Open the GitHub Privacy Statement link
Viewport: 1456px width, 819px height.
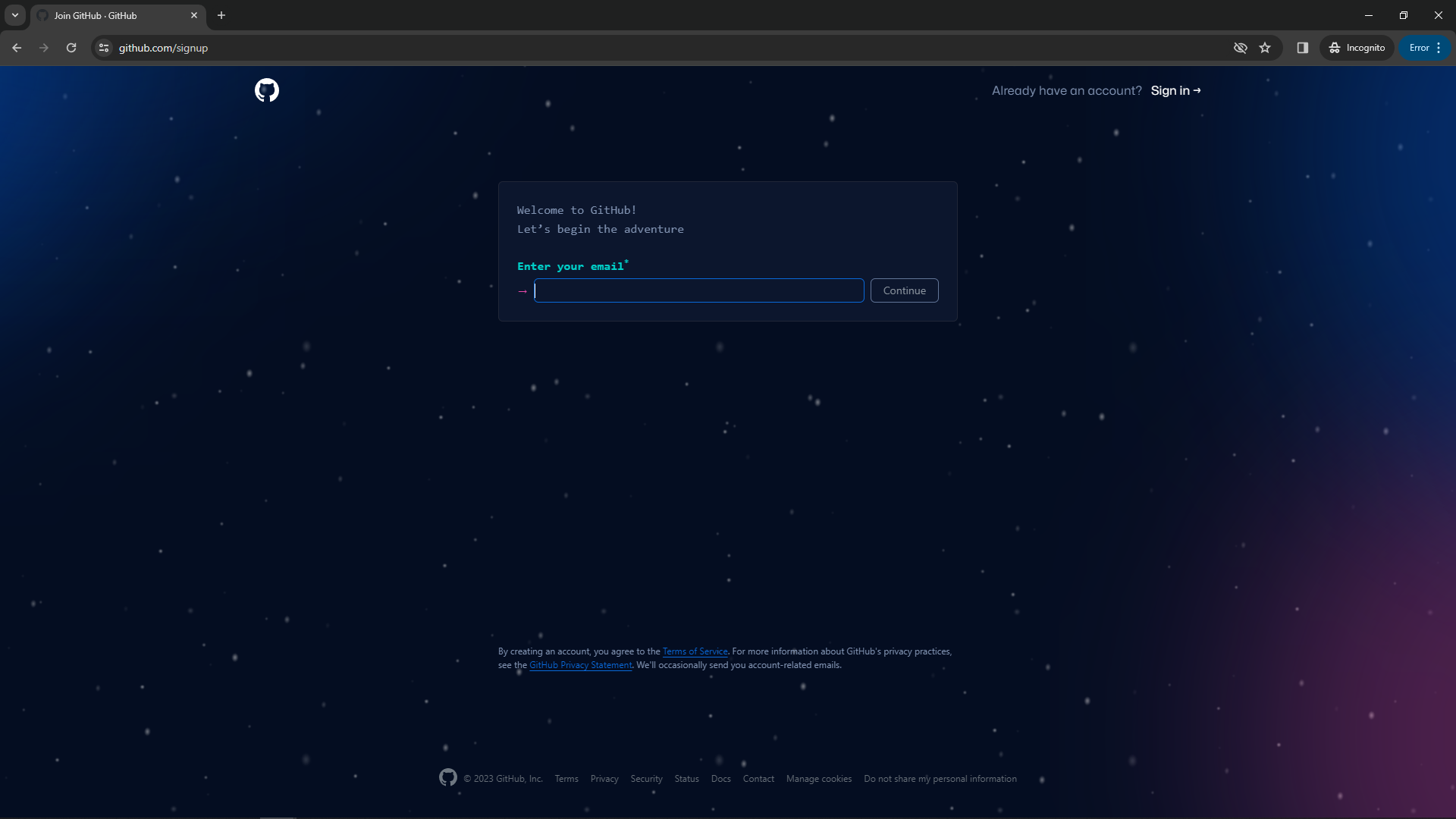tap(580, 665)
